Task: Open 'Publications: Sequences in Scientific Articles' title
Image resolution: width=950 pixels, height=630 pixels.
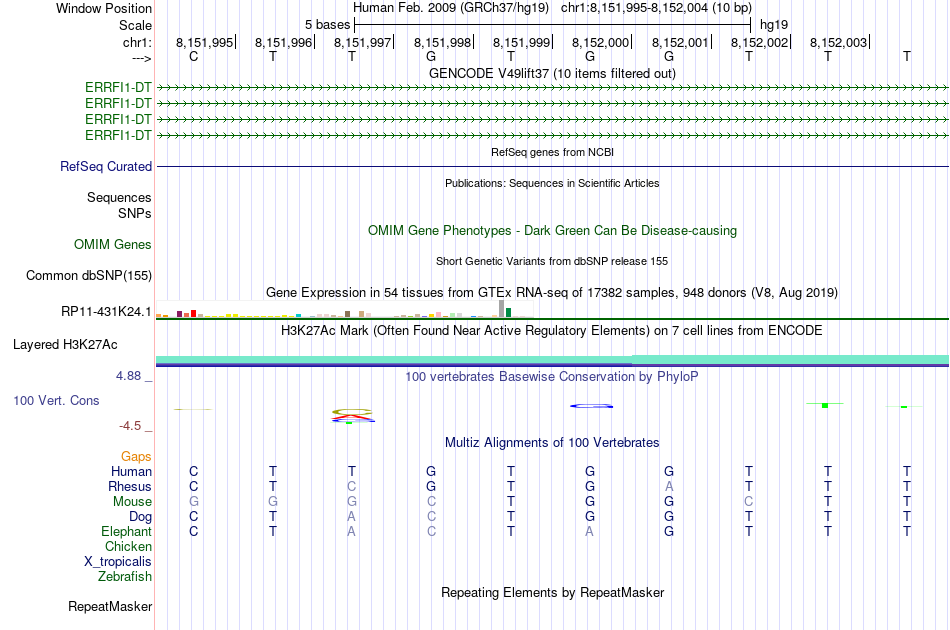Action: (x=552, y=183)
